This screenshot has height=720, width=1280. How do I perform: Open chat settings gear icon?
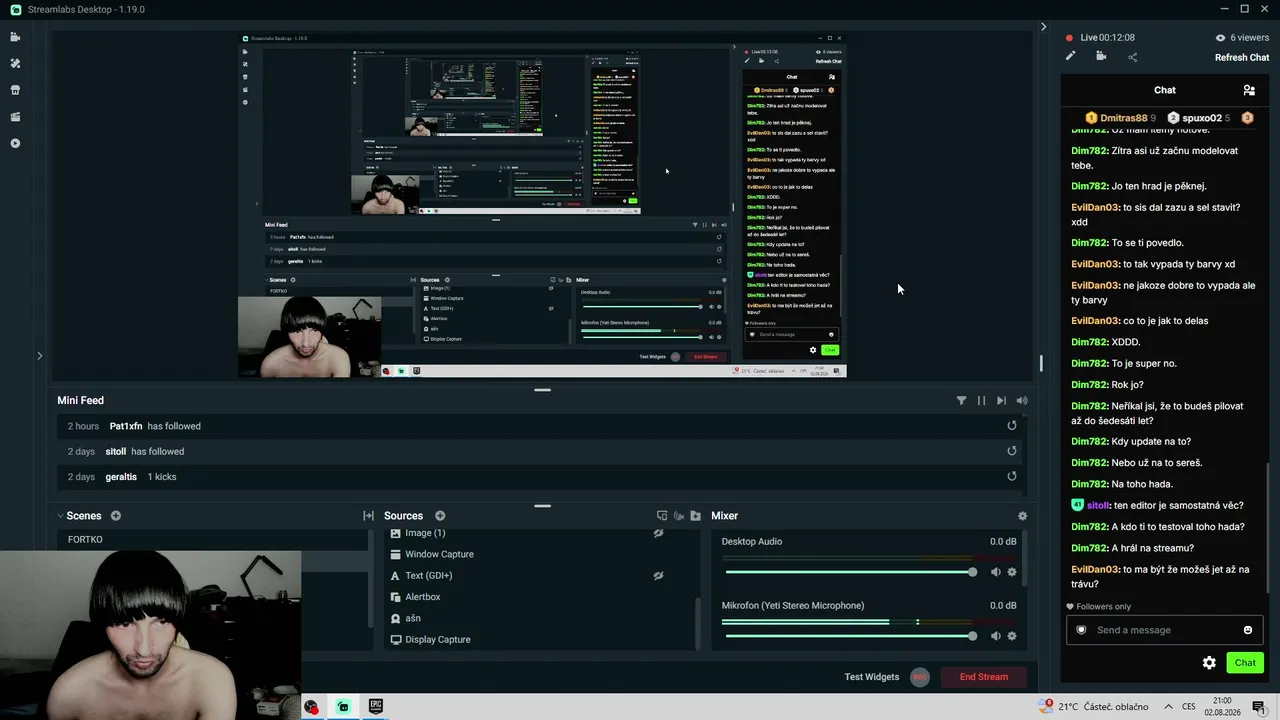(x=1209, y=663)
